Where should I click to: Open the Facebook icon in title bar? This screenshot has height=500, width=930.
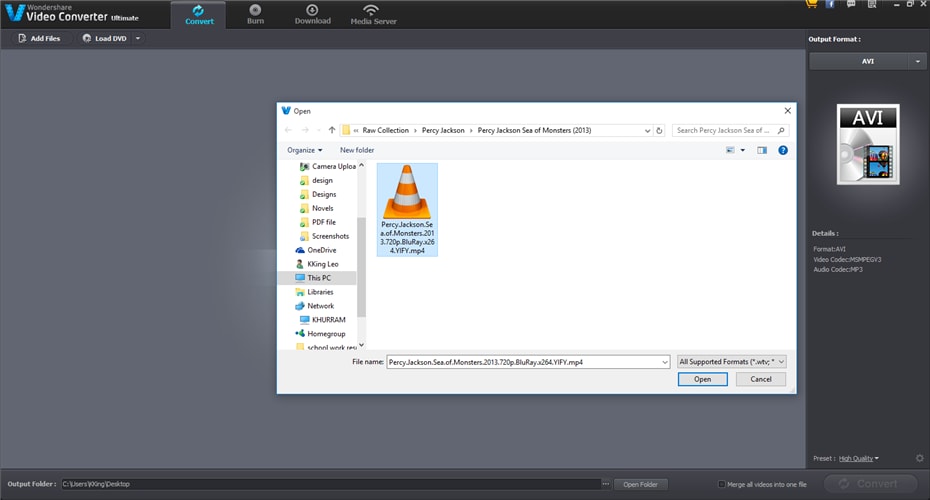830,4
